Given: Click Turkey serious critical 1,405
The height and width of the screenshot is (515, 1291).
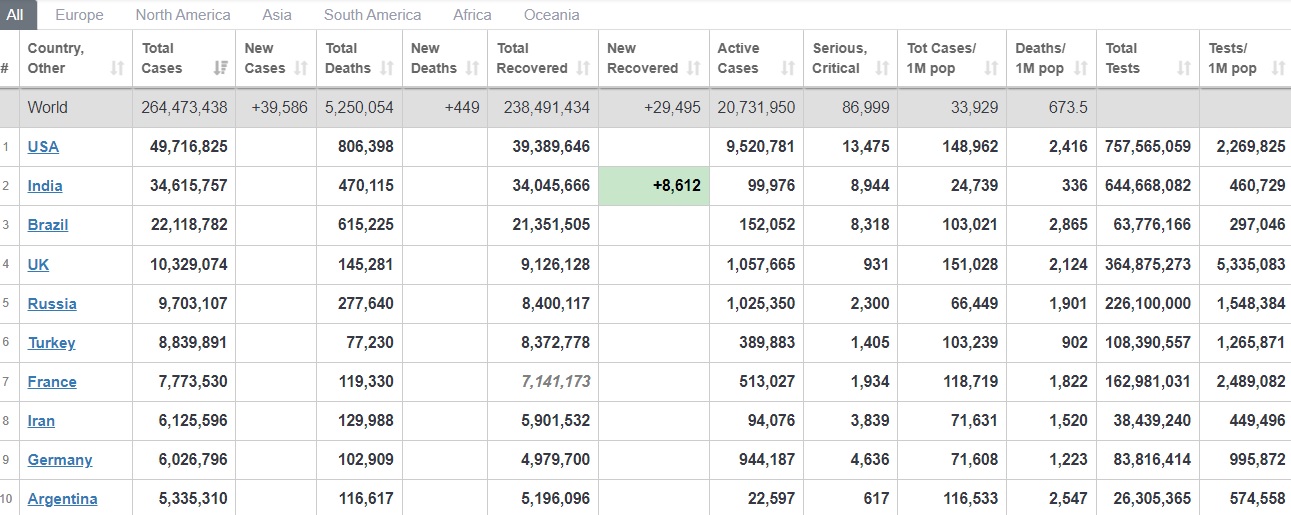Looking at the screenshot, I should [869, 343].
